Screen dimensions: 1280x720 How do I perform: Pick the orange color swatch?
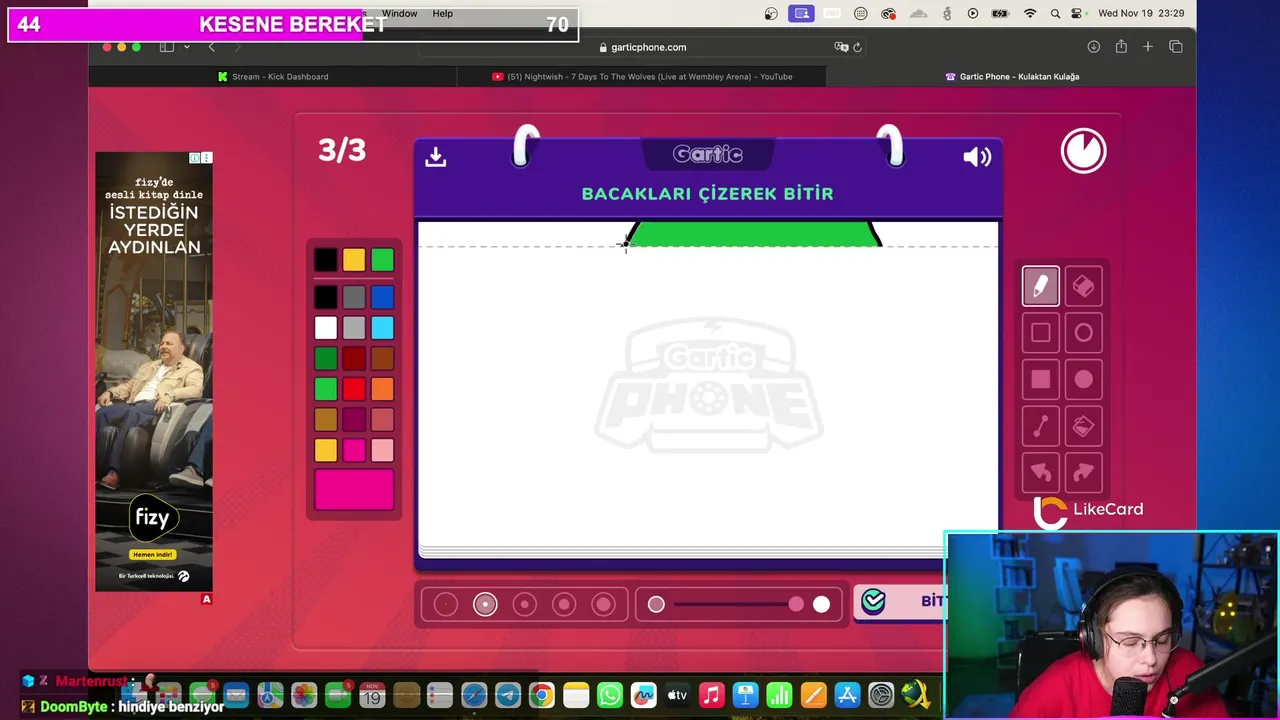(x=382, y=389)
